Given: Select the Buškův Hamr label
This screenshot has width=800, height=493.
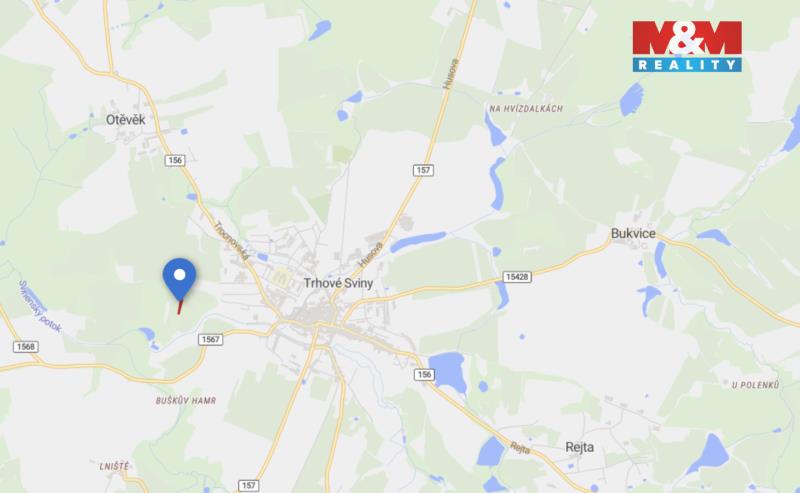Looking at the screenshot, I should click(186, 401).
